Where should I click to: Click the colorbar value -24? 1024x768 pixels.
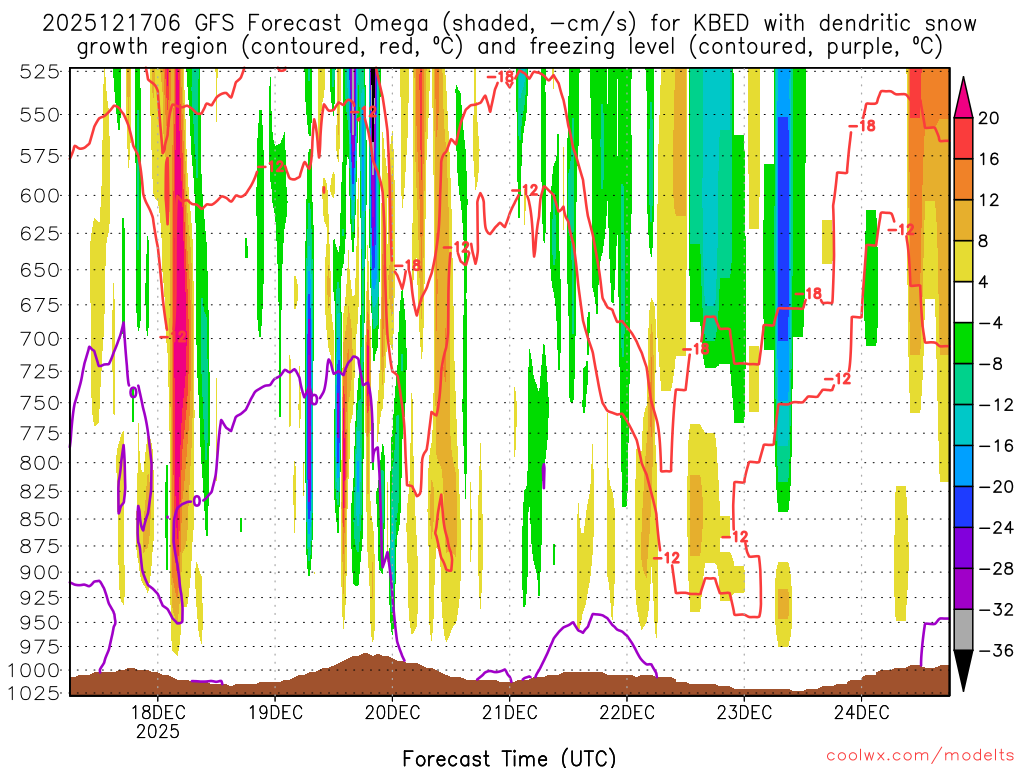tap(996, 528)
